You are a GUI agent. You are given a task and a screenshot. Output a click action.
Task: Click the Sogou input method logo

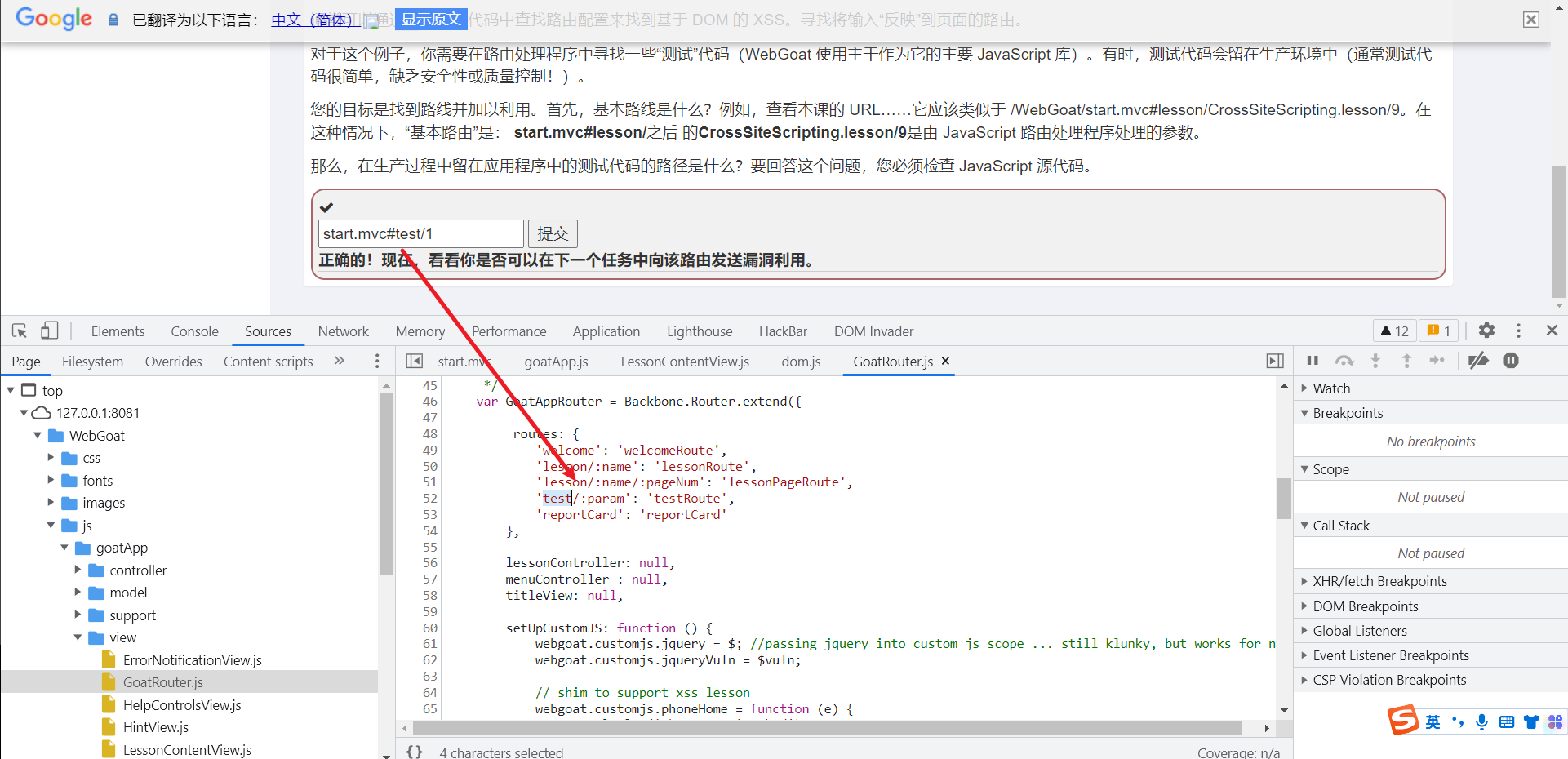(1403, 721)
